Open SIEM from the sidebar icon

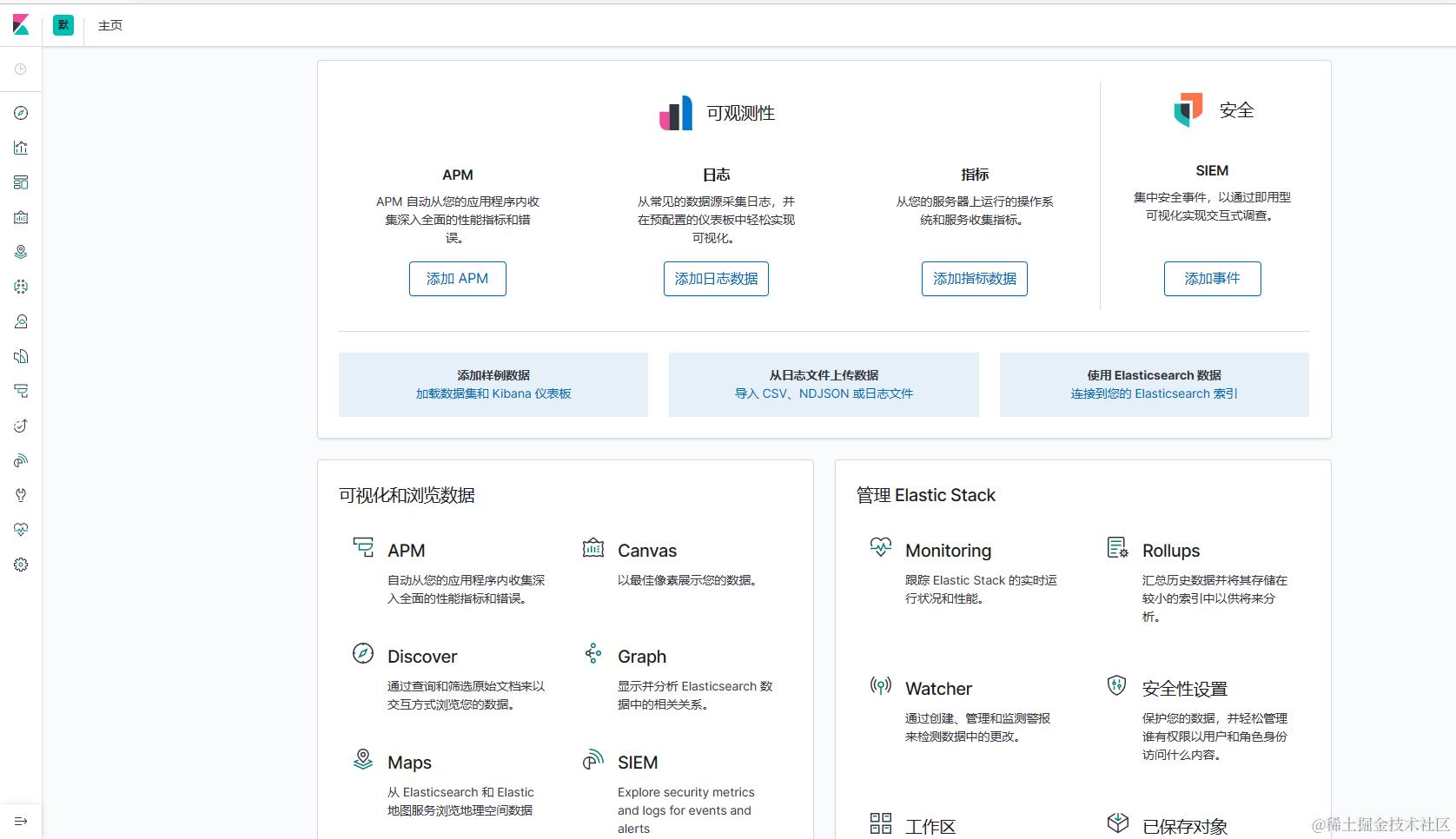21,460
